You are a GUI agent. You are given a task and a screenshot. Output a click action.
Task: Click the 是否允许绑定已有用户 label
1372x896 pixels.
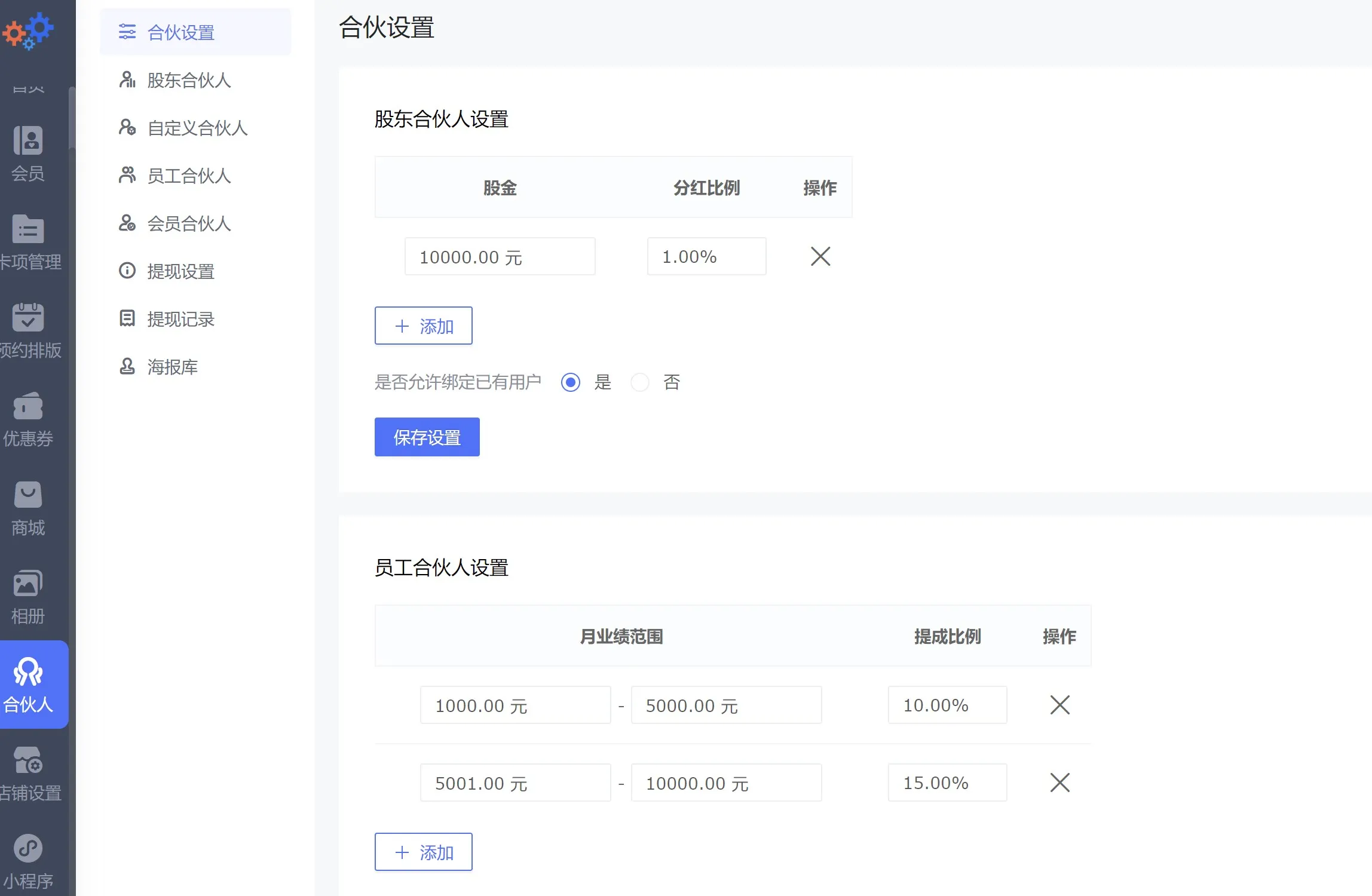tap(458, 382)
